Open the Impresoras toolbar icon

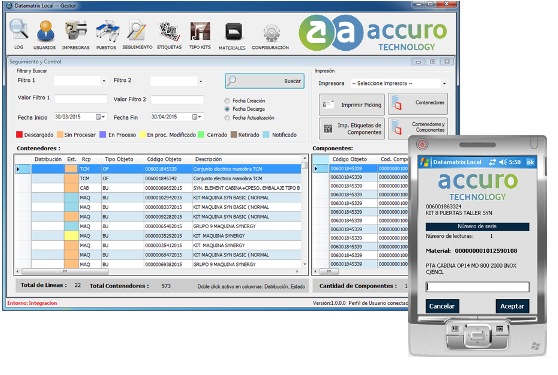click(76, 30)
